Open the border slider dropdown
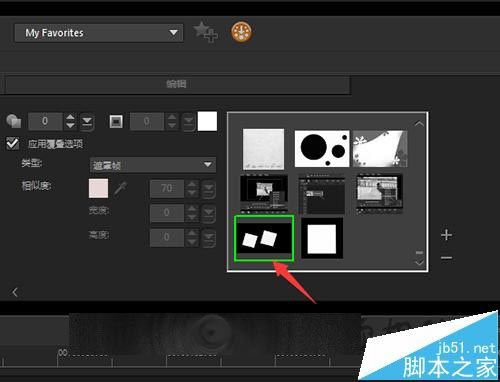The width and height of the screenshot is (500, 382). (x=188, y=121)
